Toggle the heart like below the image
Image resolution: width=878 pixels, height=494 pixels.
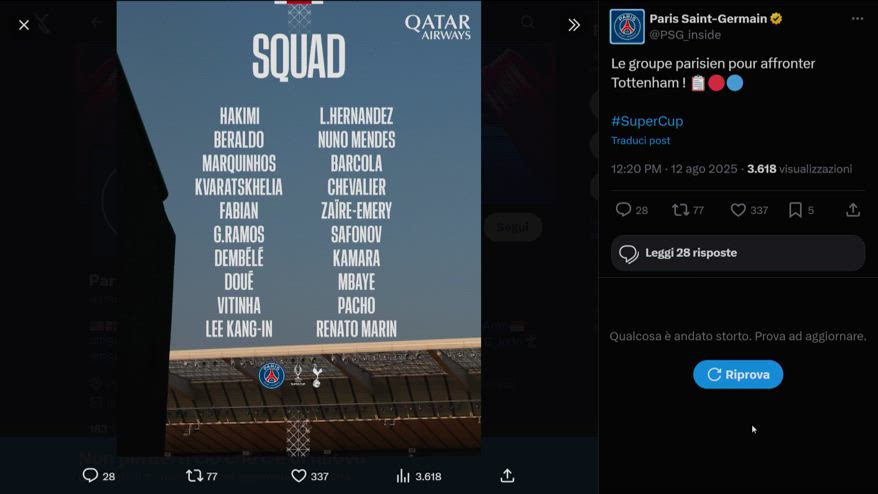[x=298, y=476]
